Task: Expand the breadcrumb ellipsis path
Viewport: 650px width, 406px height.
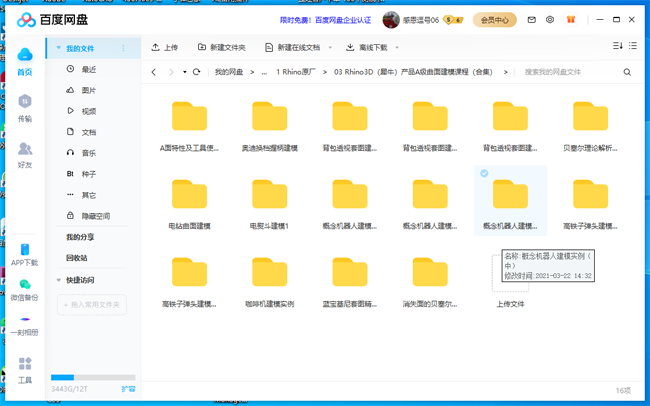Action: pyautogui.click(x=264, y=73)
